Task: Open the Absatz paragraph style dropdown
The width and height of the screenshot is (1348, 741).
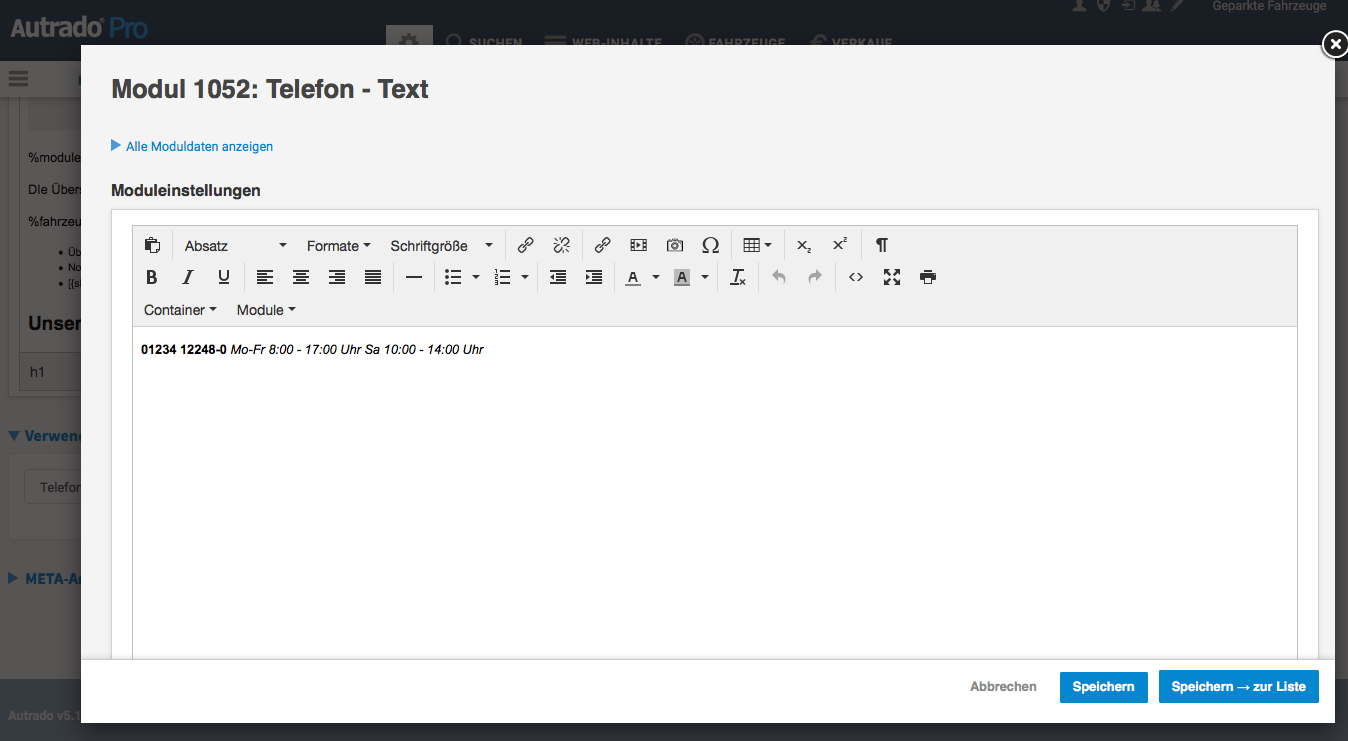Action: [x=235, y=245]
